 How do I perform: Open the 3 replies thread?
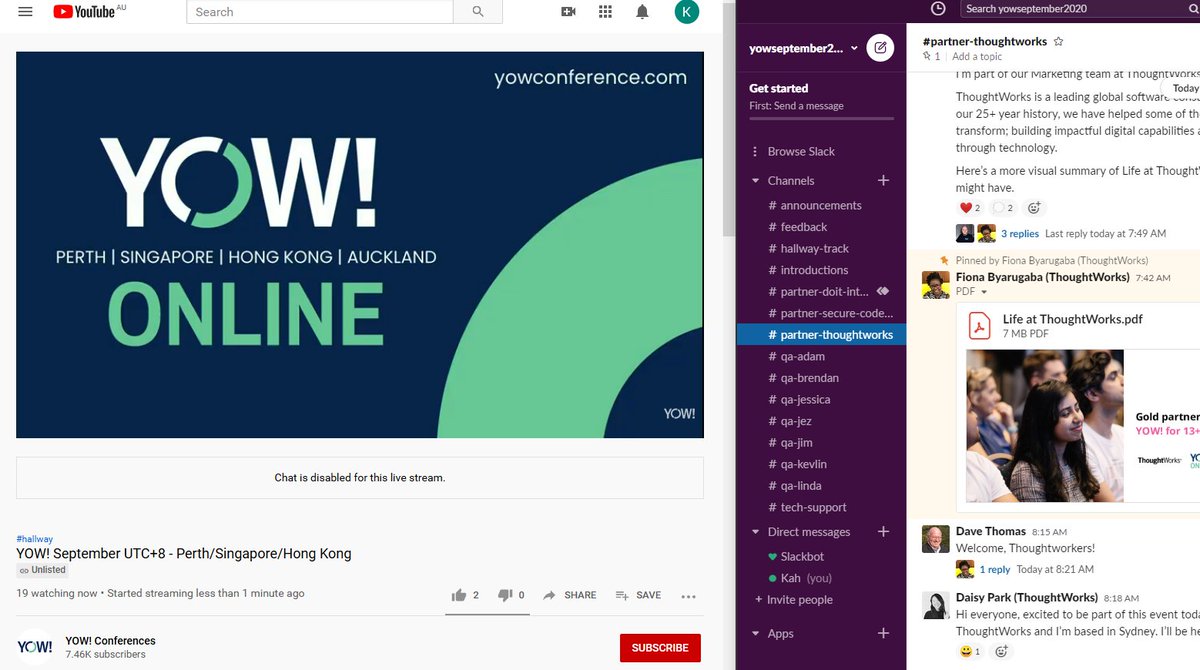tap(1019, 234)
